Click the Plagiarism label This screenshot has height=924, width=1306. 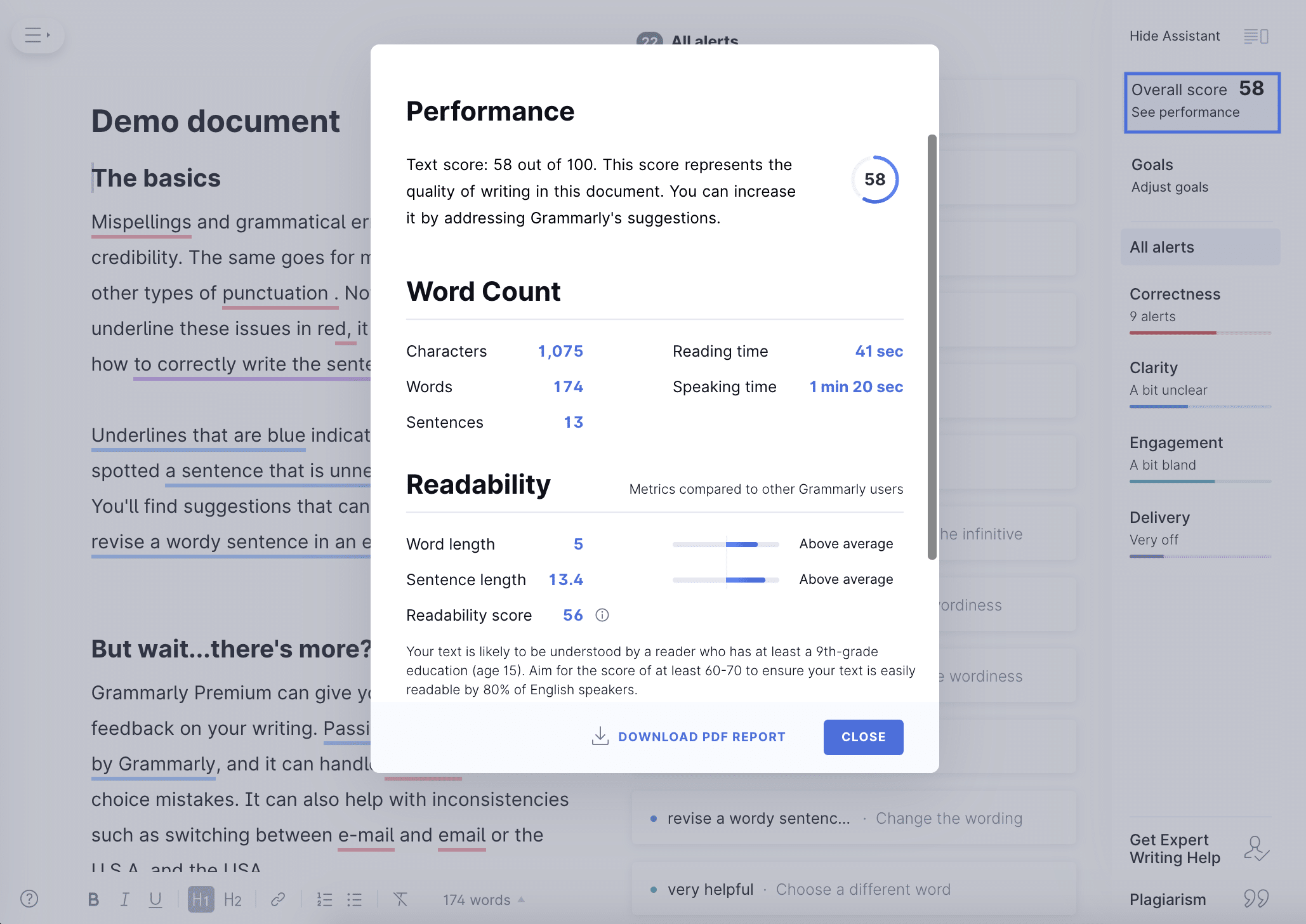[x=1168, y=899]
